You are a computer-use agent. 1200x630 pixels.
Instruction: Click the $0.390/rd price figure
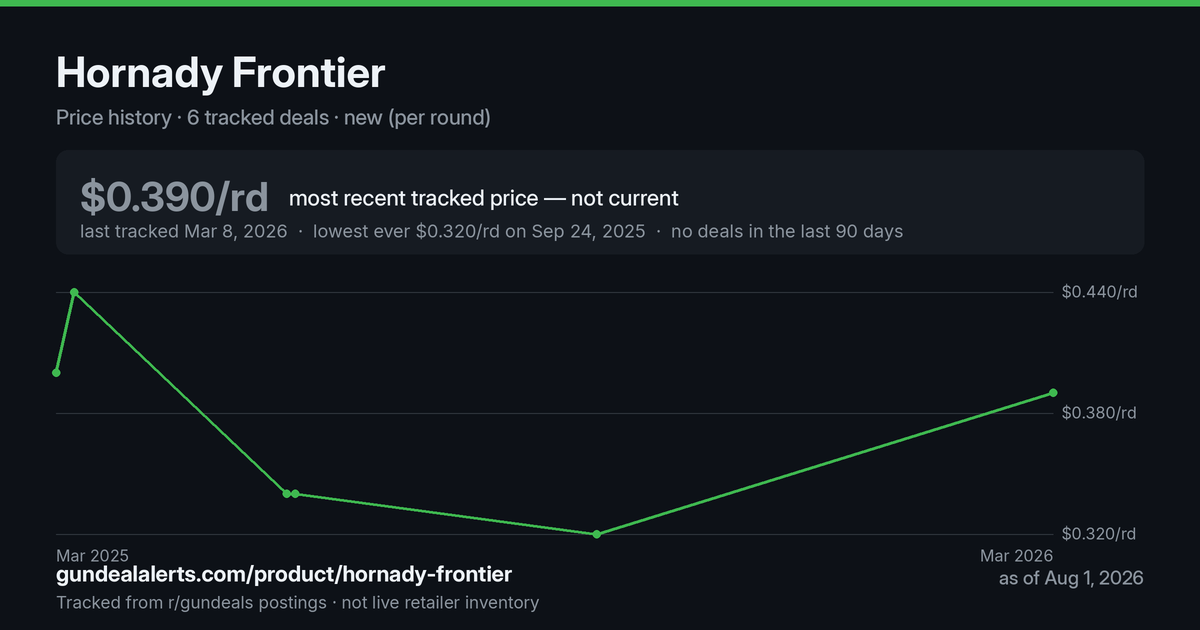175,197
